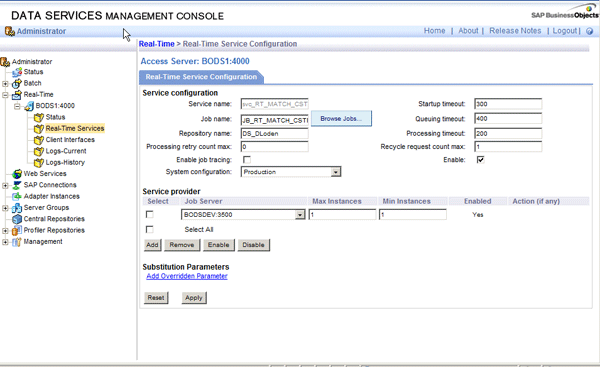Uncheck the Enable checkbox
Screen dimensions: 600x367
point(480,160)
